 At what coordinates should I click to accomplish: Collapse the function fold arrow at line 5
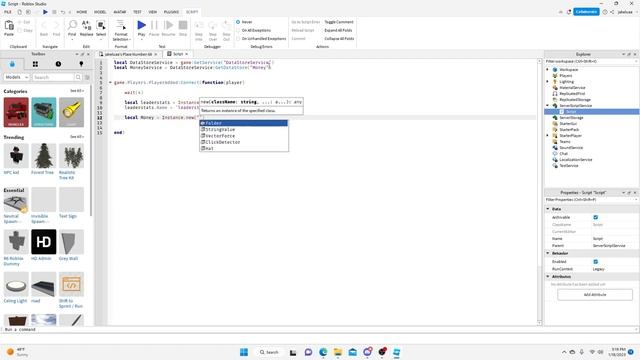click(x=110, y=82)
